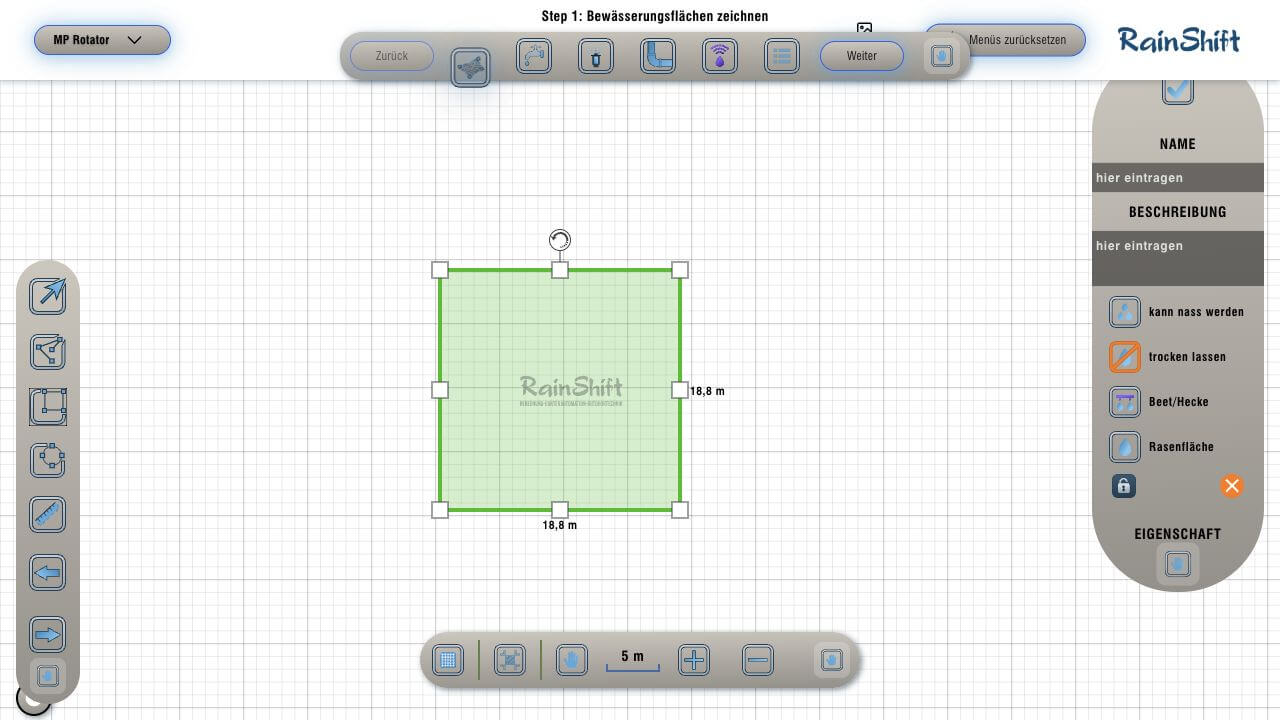Select the Beet/Hecke option

point(1160,402)
